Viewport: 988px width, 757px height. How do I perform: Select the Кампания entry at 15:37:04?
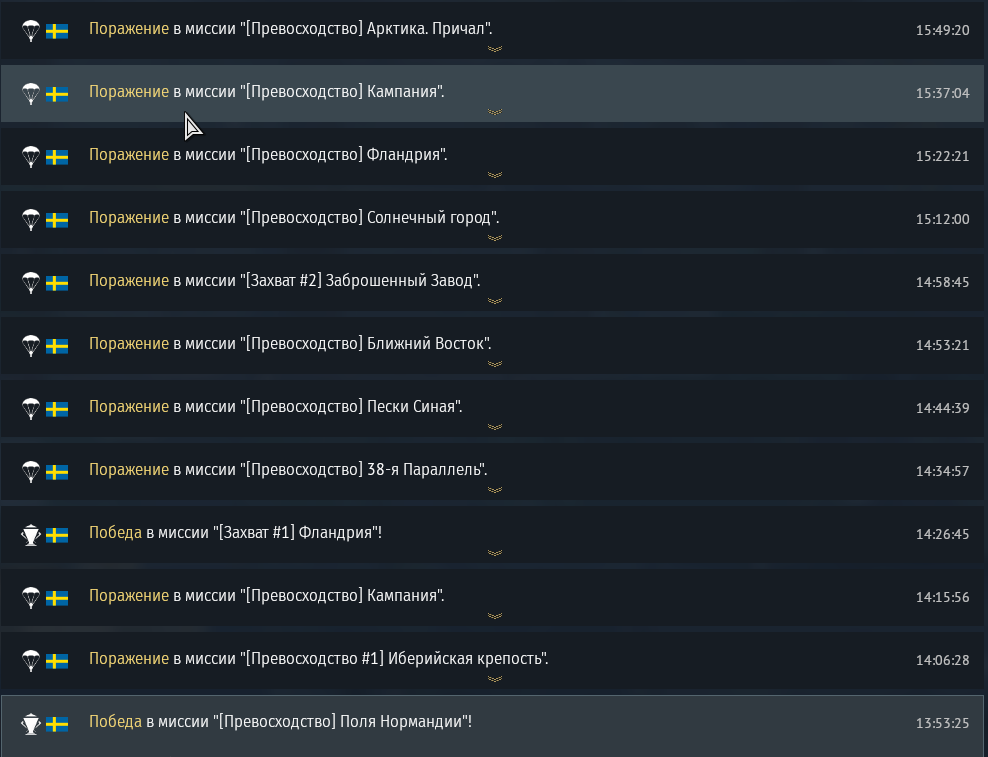tap(266, 92)
